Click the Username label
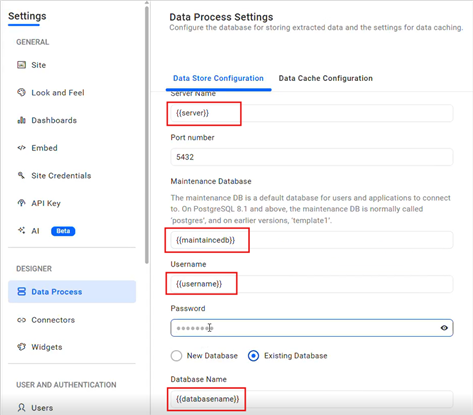 188,264
